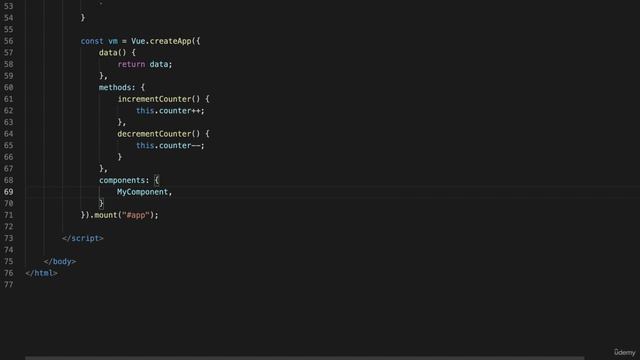Click the '},' text on line 59
This screenshot has width=640, height=360.
point(103,76)
